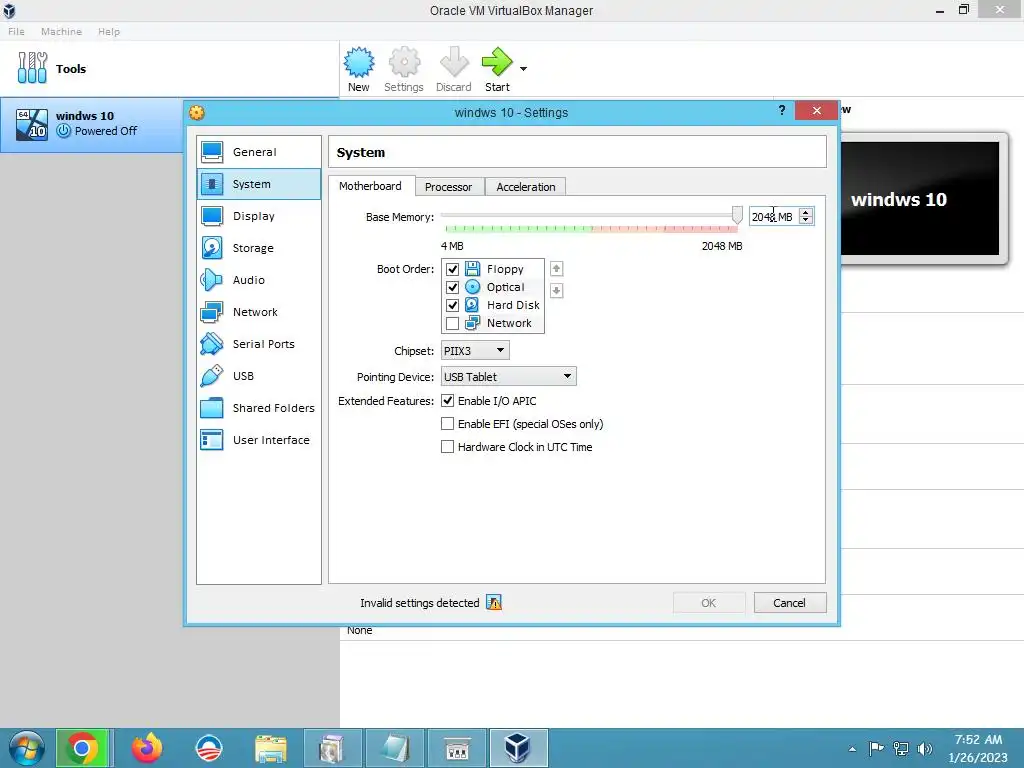Click the OK button

pos(709,603)
